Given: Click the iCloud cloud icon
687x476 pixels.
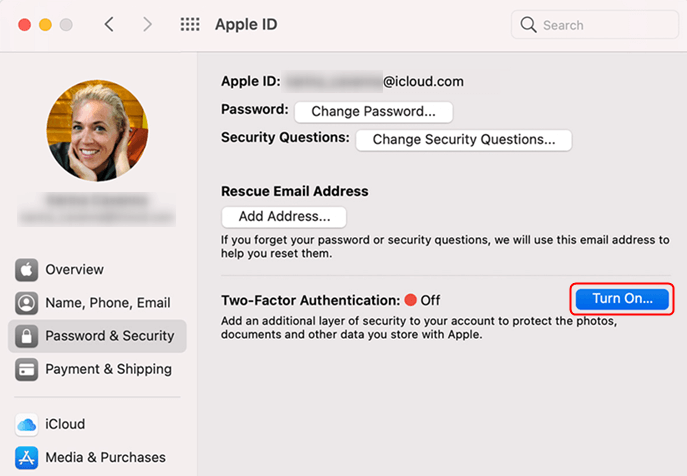Looking at the screenshot, I should point(27,424).
